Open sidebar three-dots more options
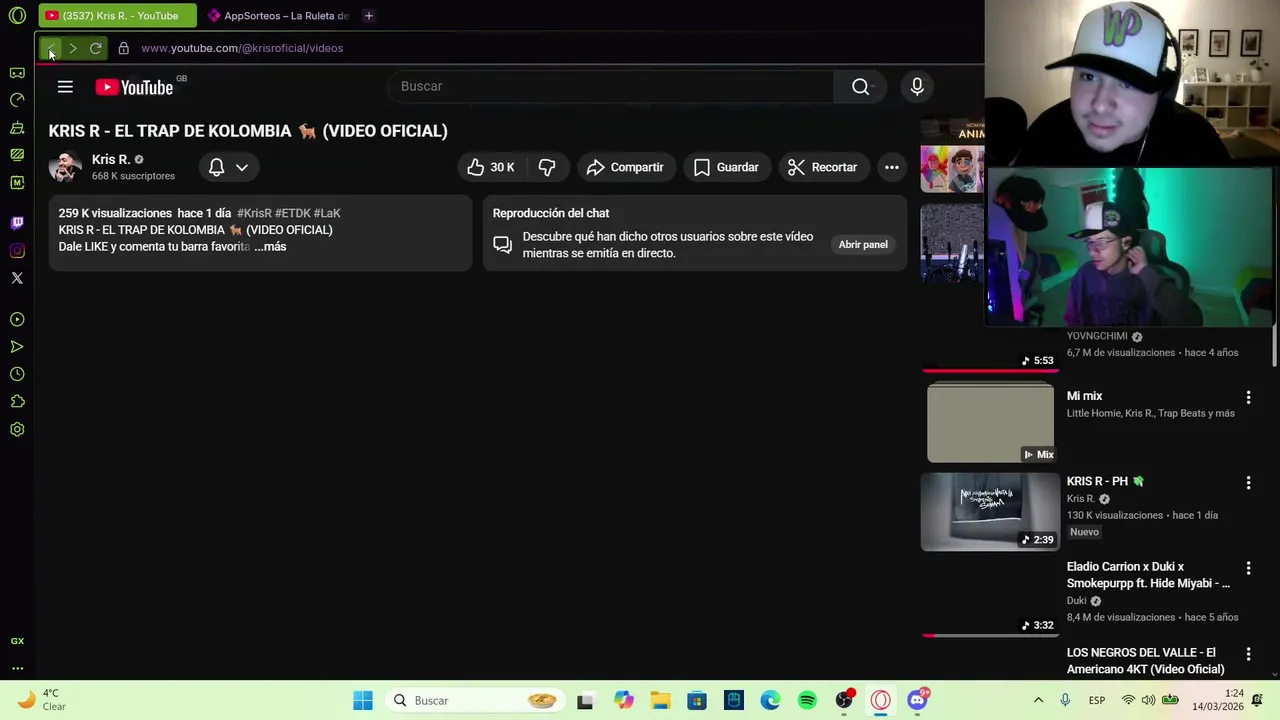The height and width of the screenshot is (720, 1280). [x=17, y=668]
